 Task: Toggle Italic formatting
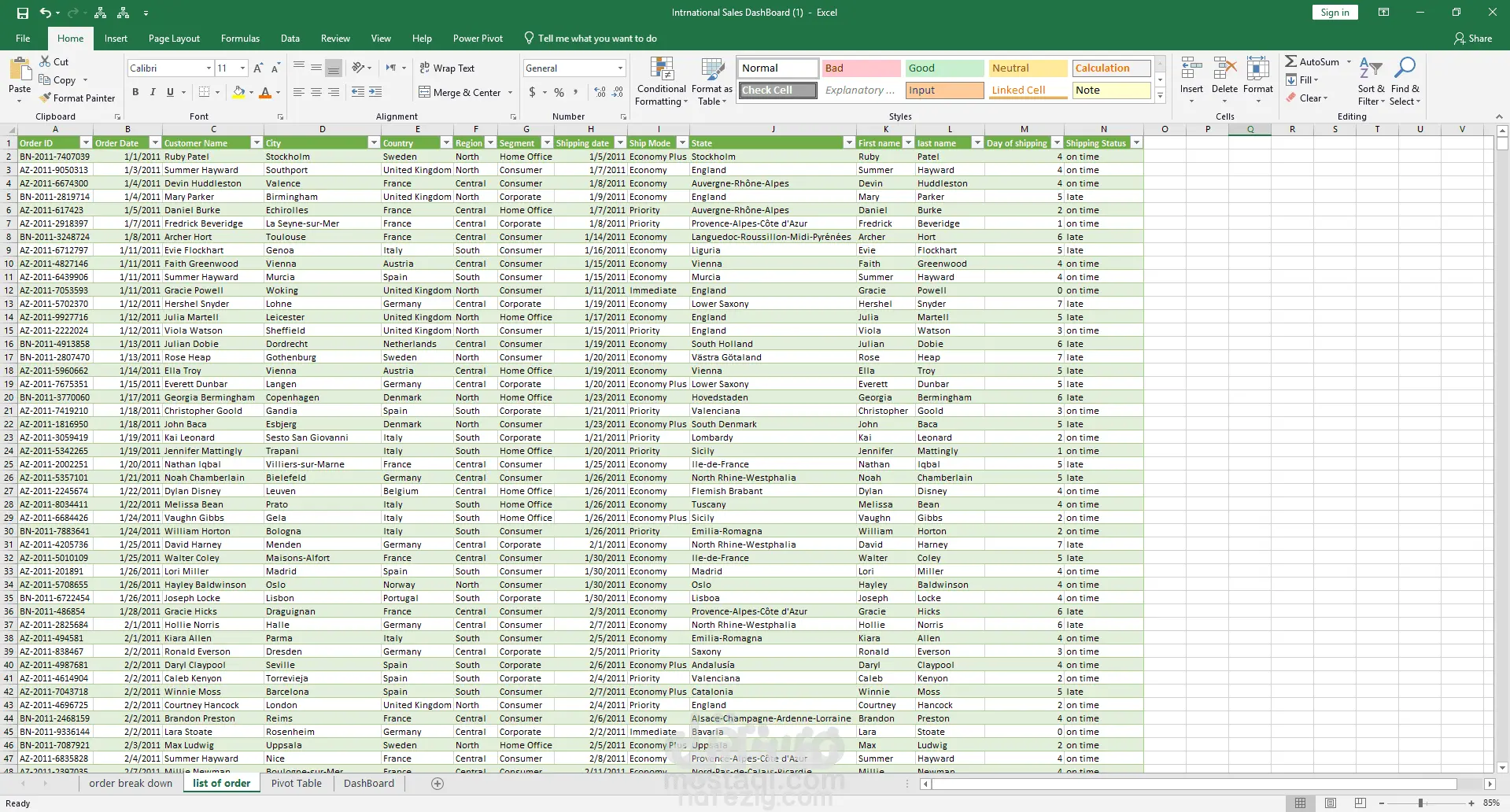153,92
